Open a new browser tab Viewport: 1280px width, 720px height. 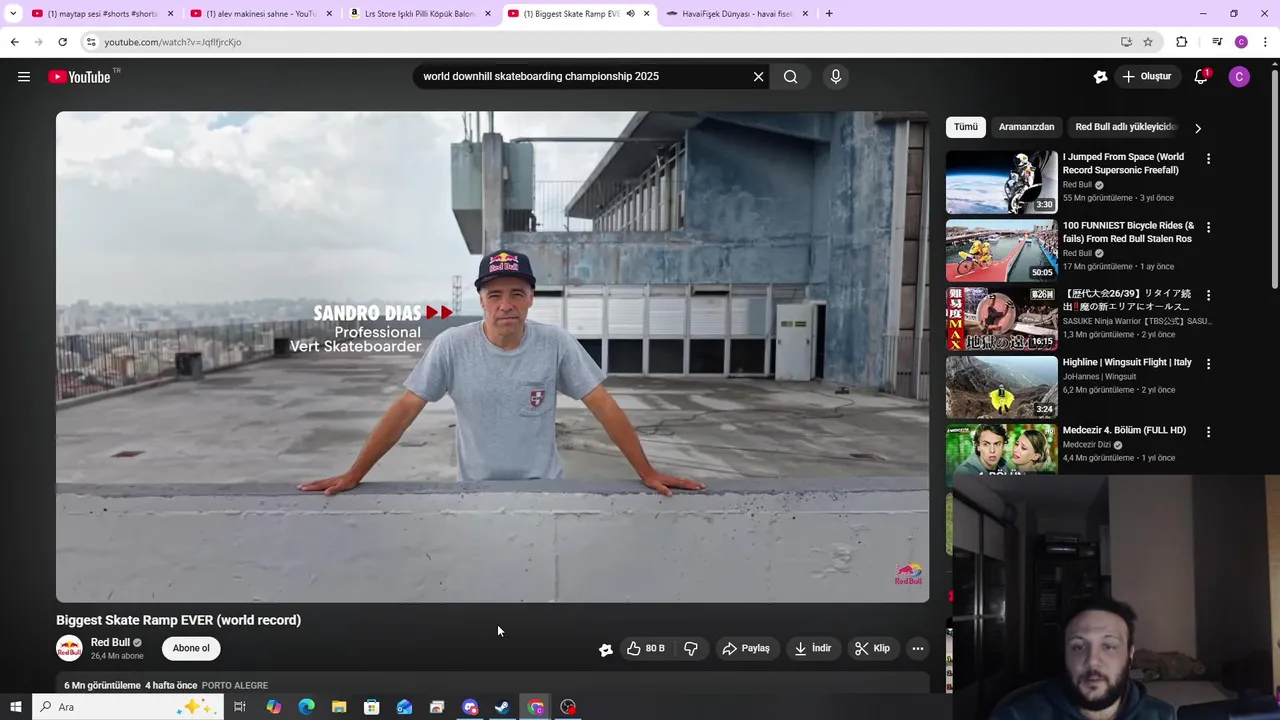click(x=829, y=14)
